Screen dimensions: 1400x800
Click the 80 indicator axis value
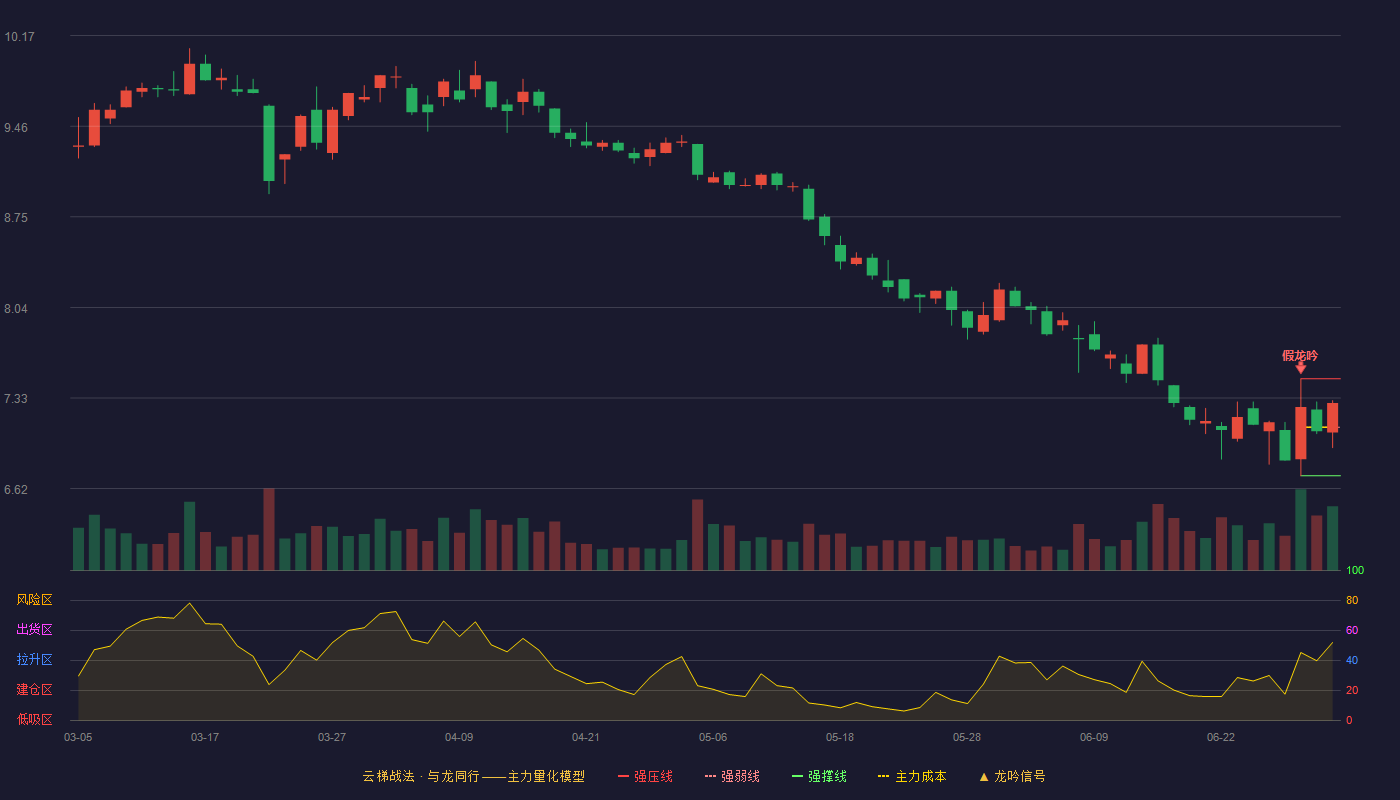(x=1352, y=600)
